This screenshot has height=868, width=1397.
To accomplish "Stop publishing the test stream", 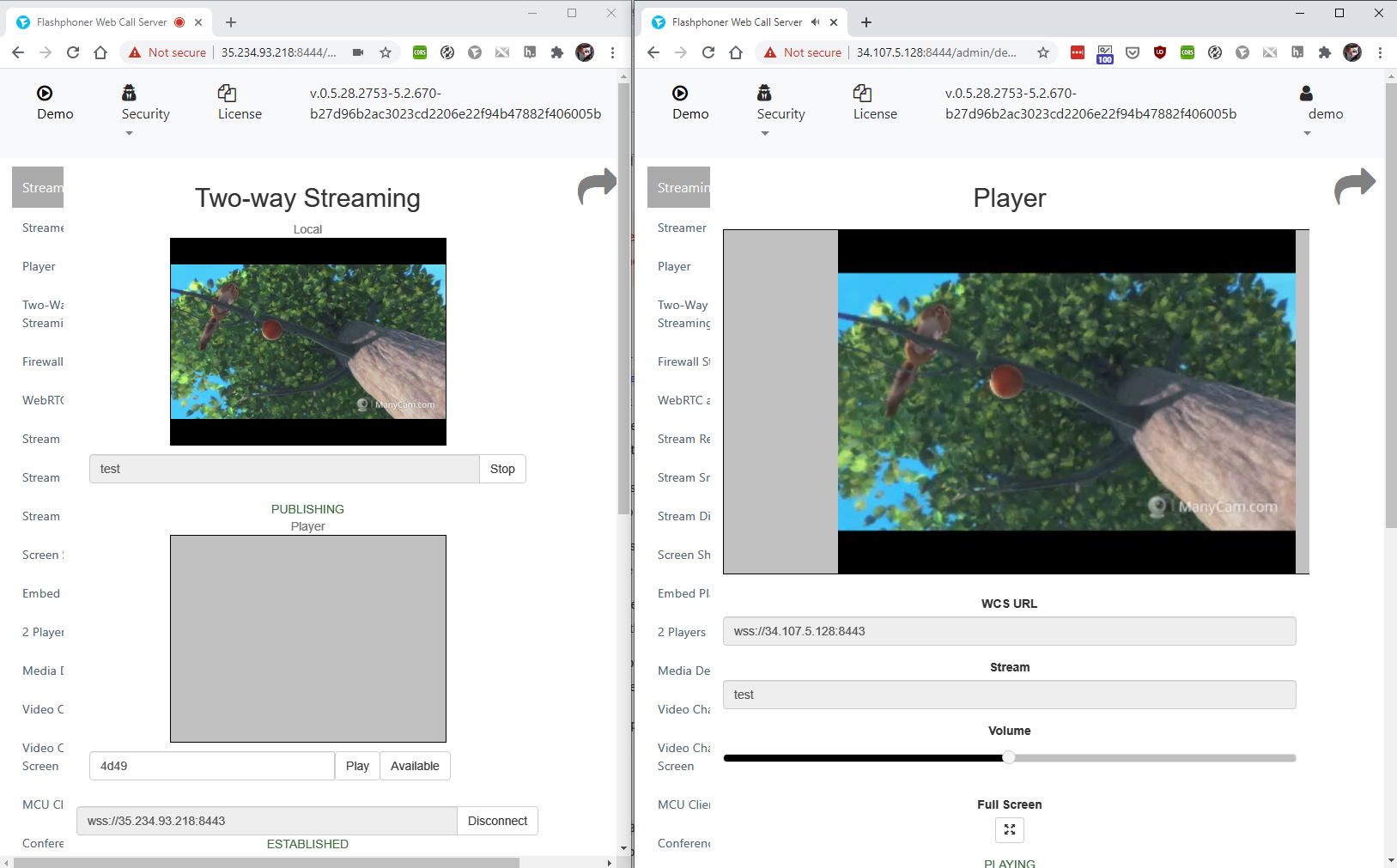I will [x=502, y=469].
